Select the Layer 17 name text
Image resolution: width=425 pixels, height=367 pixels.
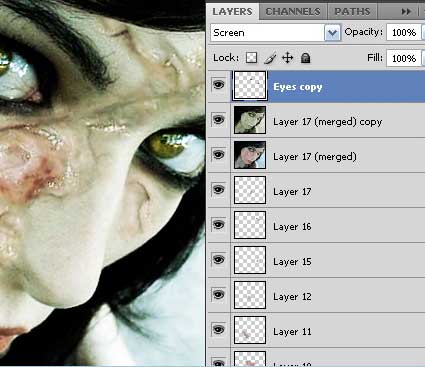[x=292, y=192]
